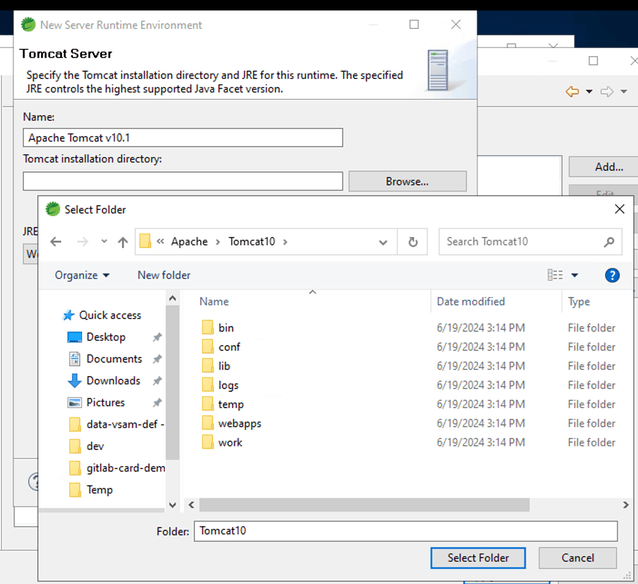This screenshot has height=584, width=638.
Task: Click the pin icon next to Pictures
Action: click(157, 403)
